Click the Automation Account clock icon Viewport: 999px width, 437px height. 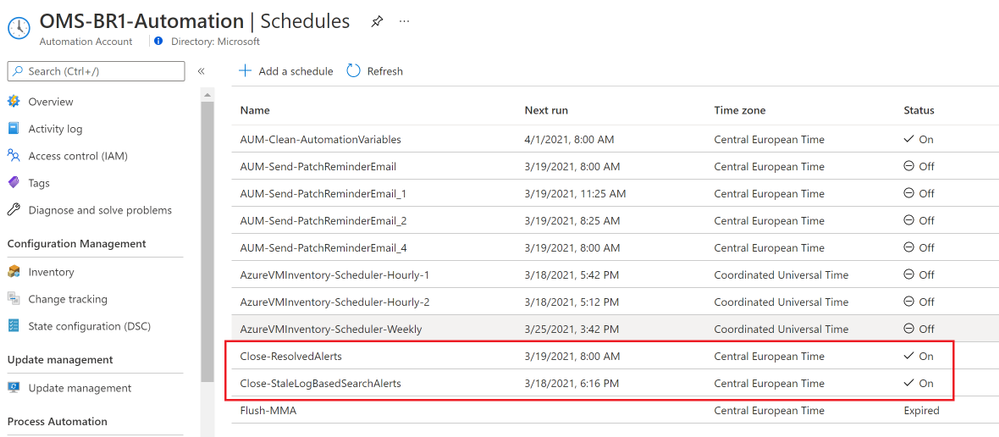coord(19,29)
